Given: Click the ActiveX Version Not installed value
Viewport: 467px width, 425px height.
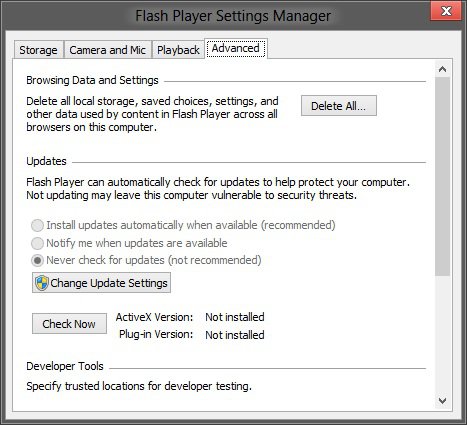Looking at the screenshot, I should coord(235,317).
